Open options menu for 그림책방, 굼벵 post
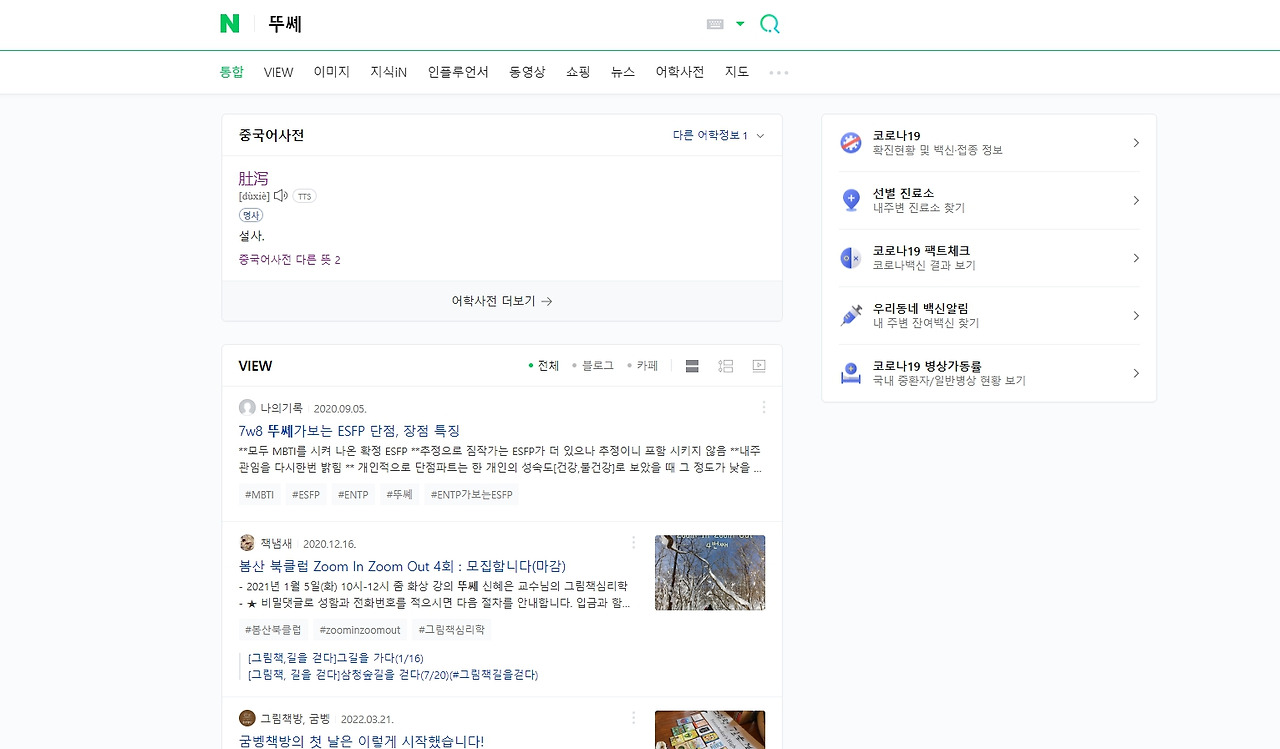 click(x=633, y=718)
